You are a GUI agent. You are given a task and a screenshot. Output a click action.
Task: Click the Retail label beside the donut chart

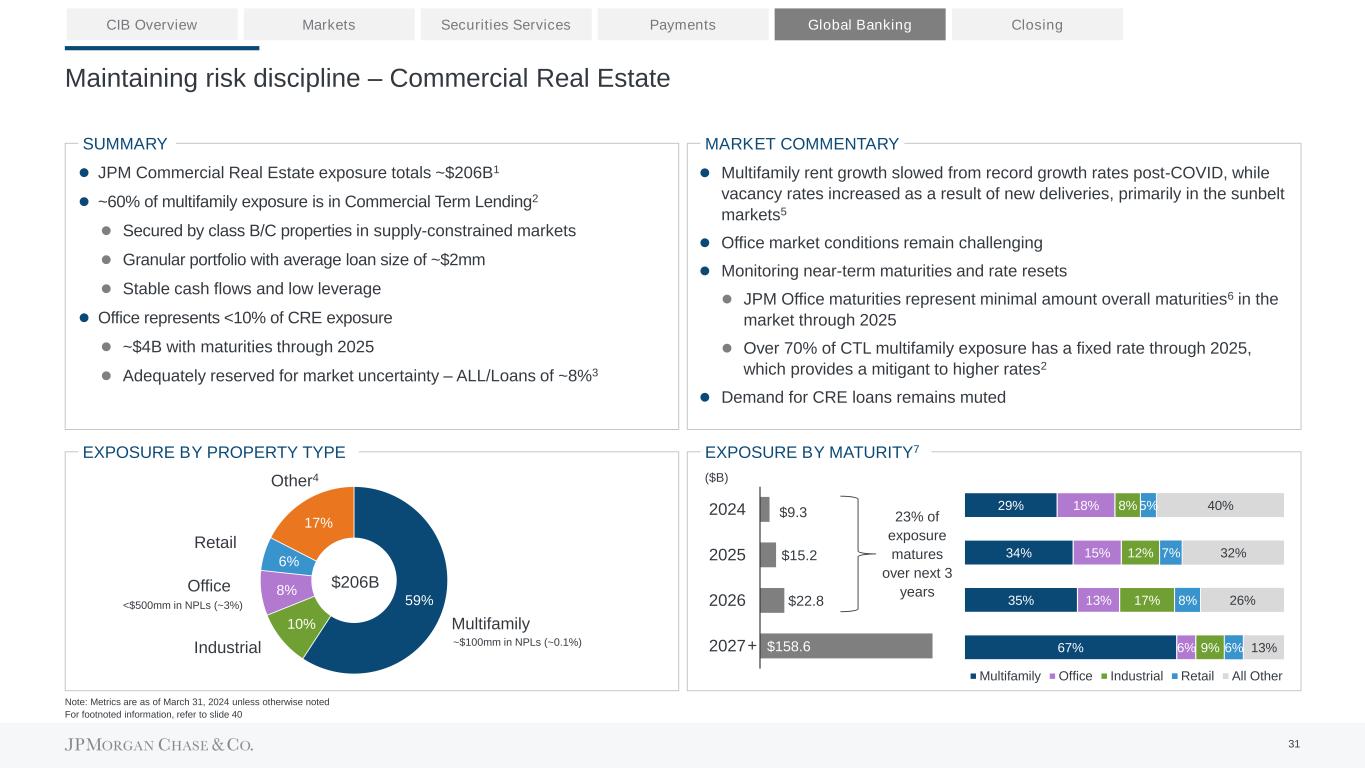point(215,542)
